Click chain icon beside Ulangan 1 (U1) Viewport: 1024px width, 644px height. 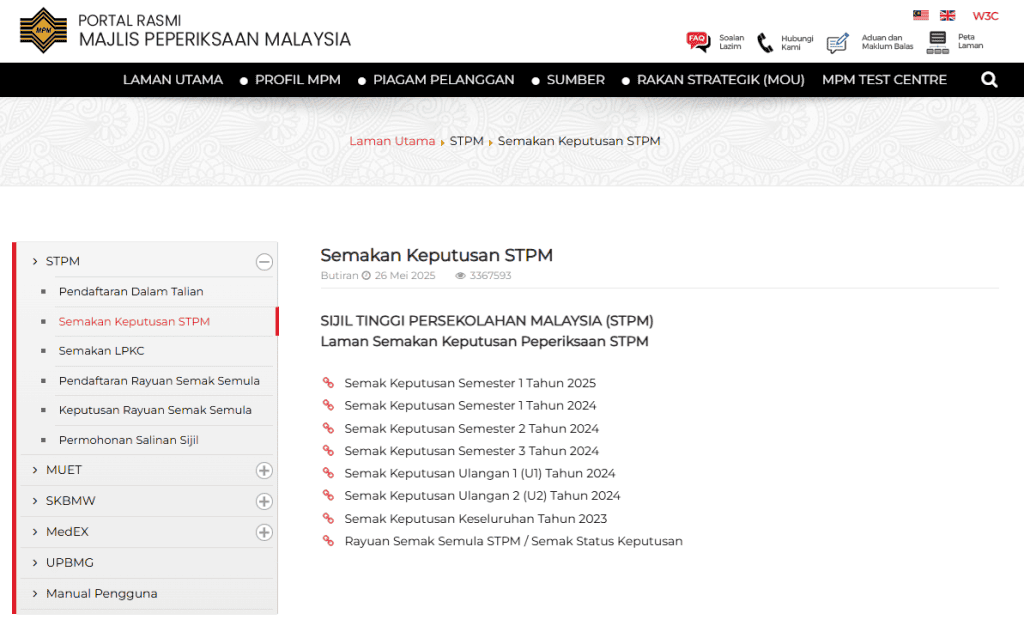coord(328,473)
